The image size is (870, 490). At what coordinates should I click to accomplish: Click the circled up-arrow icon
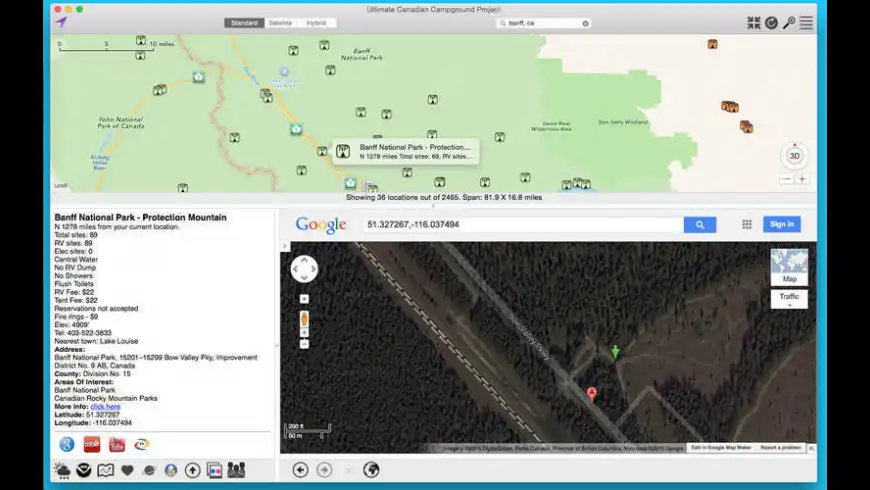(193, 471)
